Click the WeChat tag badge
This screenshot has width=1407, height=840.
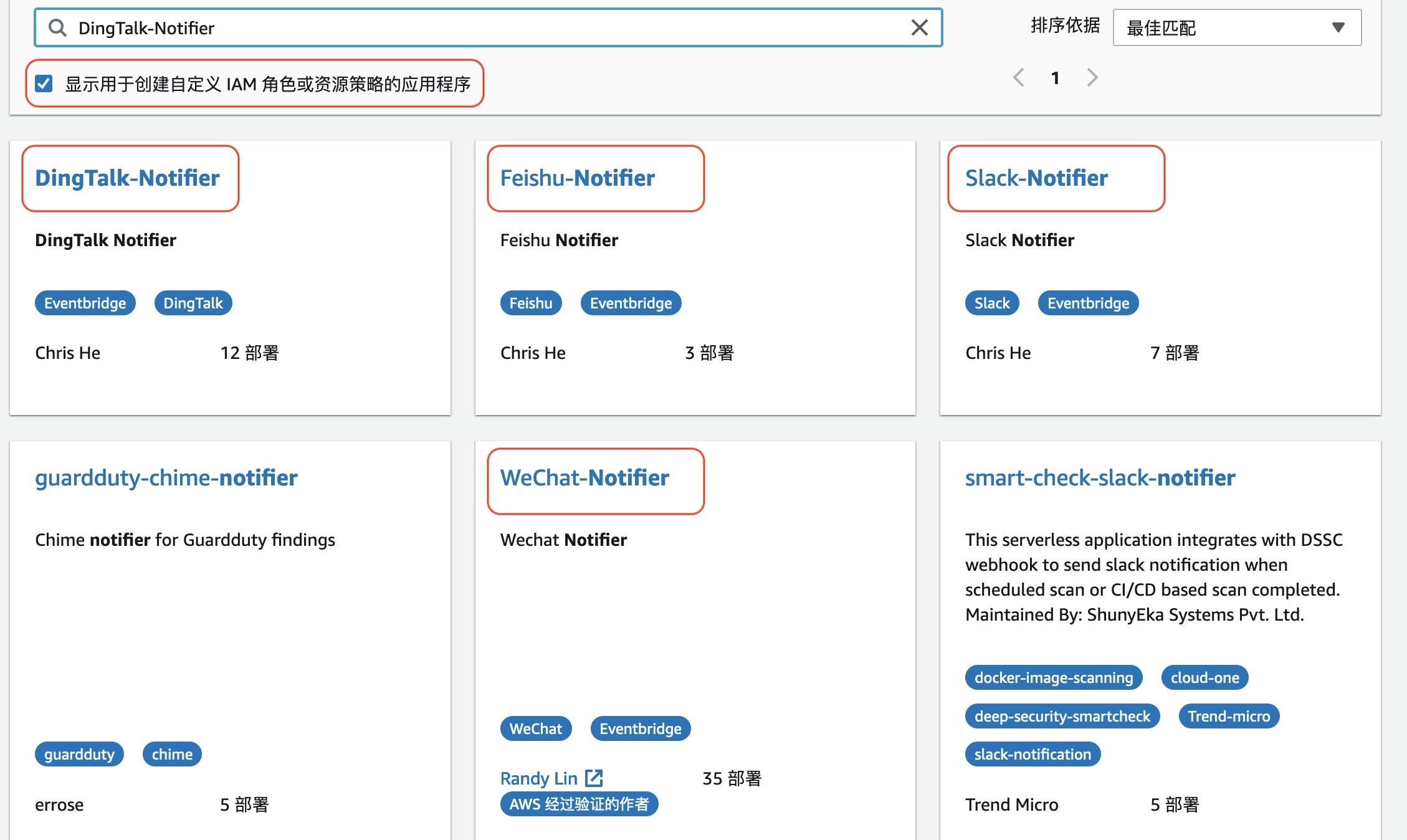pos(535,728)
